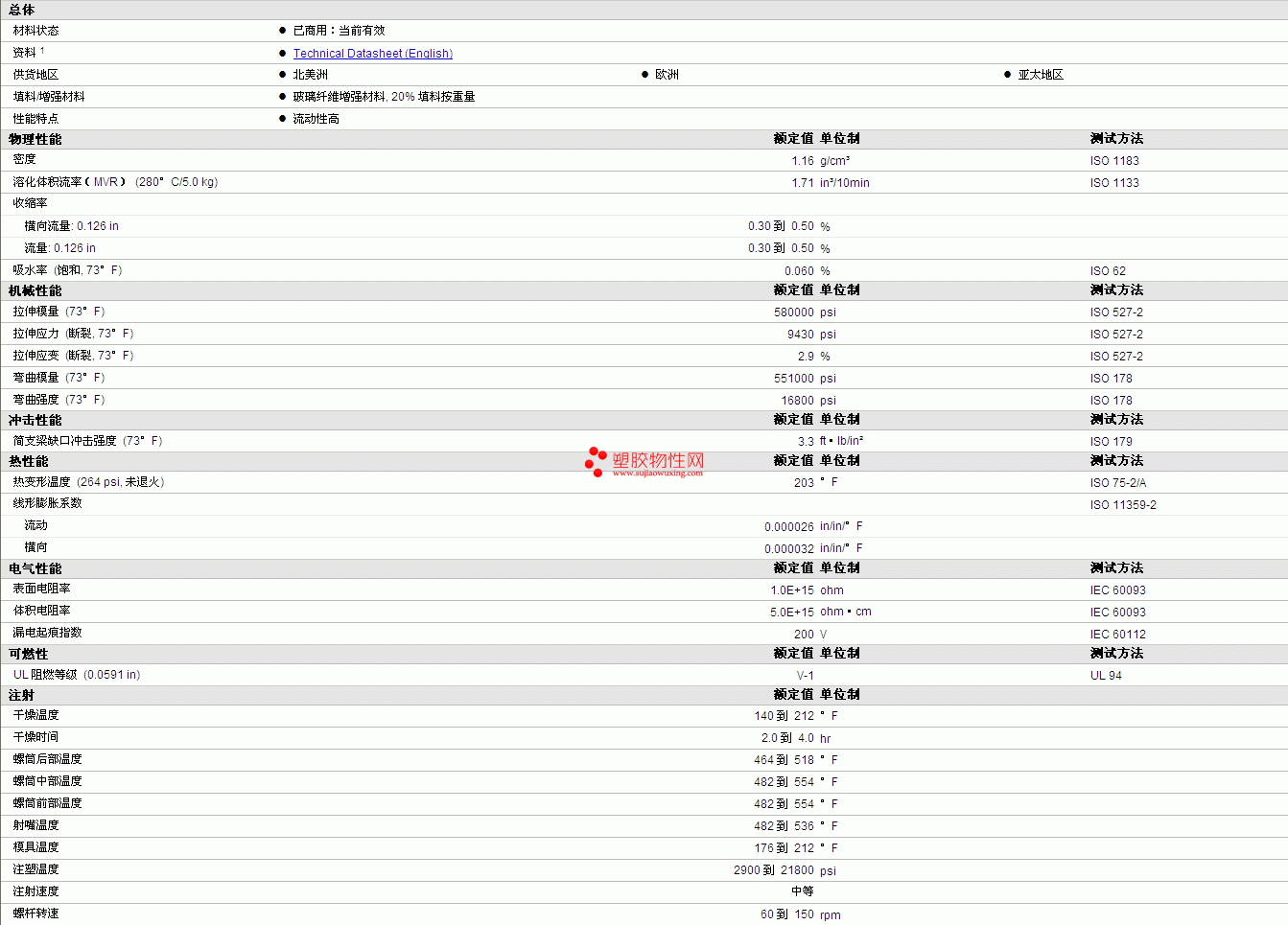This screenshot has height=925, width=1288.
Task: Click the 冲击性能 section header
Action: pos(35,420)
